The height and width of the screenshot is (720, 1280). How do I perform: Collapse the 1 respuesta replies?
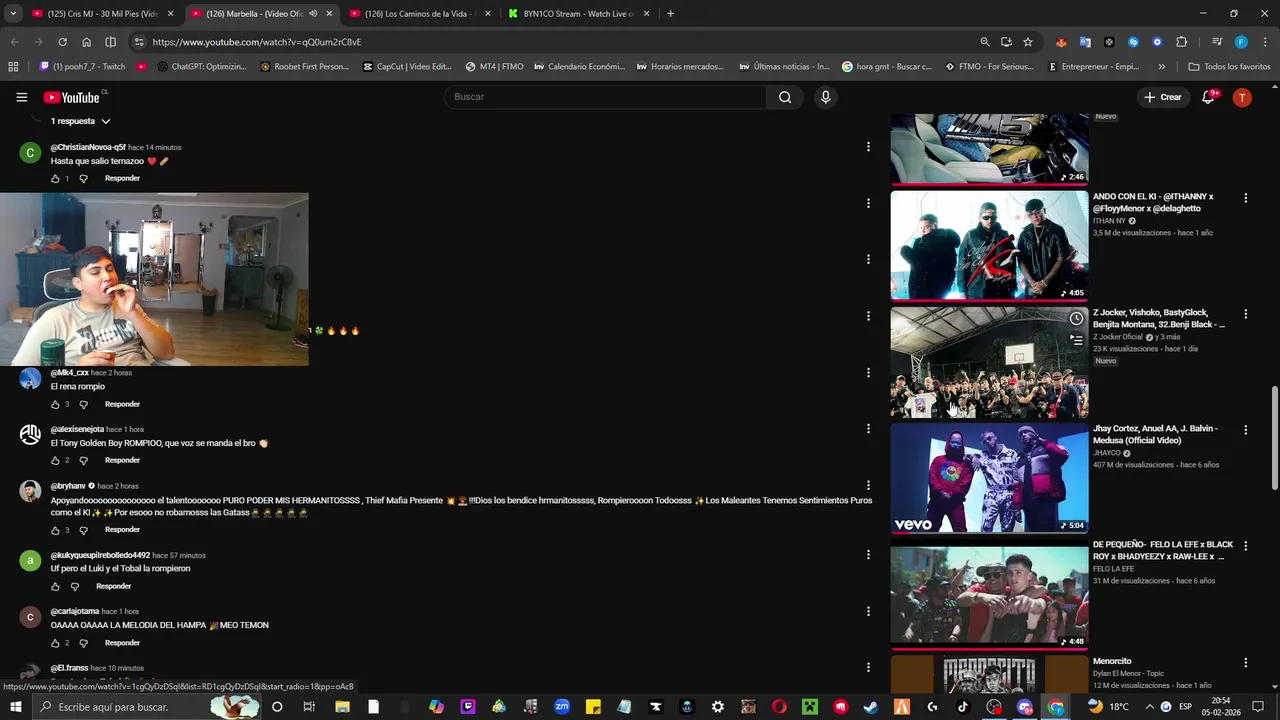(x=80, y=121)
